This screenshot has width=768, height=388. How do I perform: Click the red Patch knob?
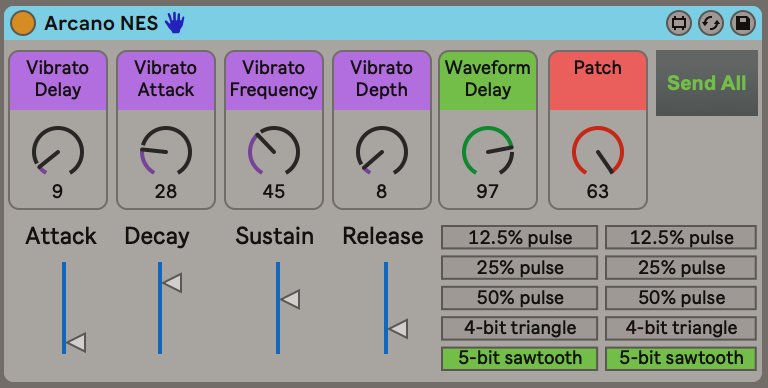pyautogui.click(x=598, y=151)
